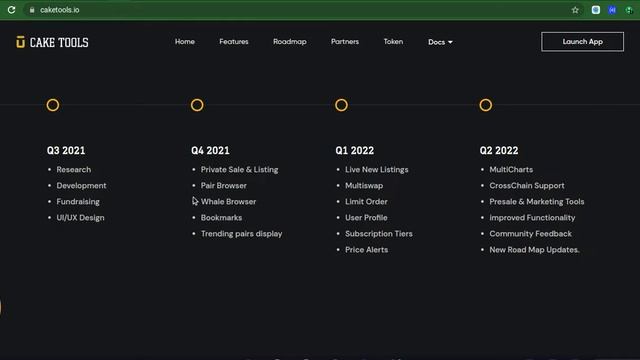Reload the page with the refresh icon
This screenshot has height=360, width=640.
(x=11, y=10)
